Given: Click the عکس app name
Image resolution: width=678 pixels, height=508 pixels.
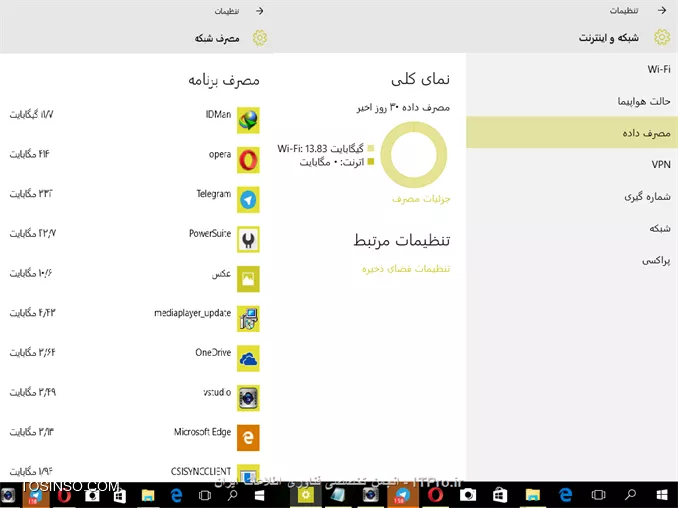Looking at the screenshot, I should tap(221, 274).
